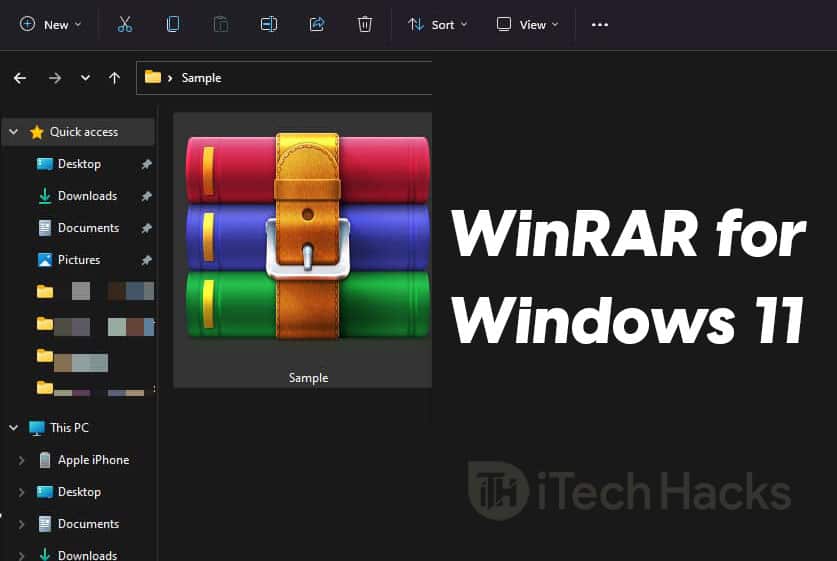Open the New dropdown menu
The image size is (837, 561).
click(x=51, y=24)
